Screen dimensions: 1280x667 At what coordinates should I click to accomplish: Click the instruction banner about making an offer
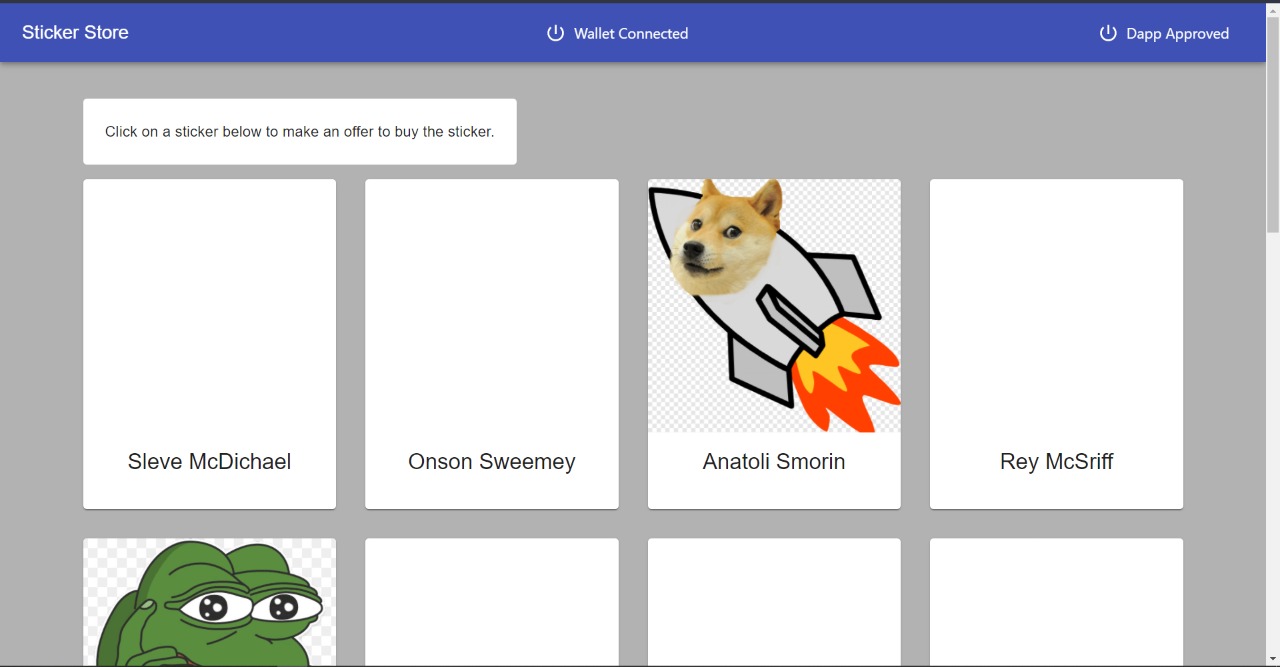coord(299,131)
